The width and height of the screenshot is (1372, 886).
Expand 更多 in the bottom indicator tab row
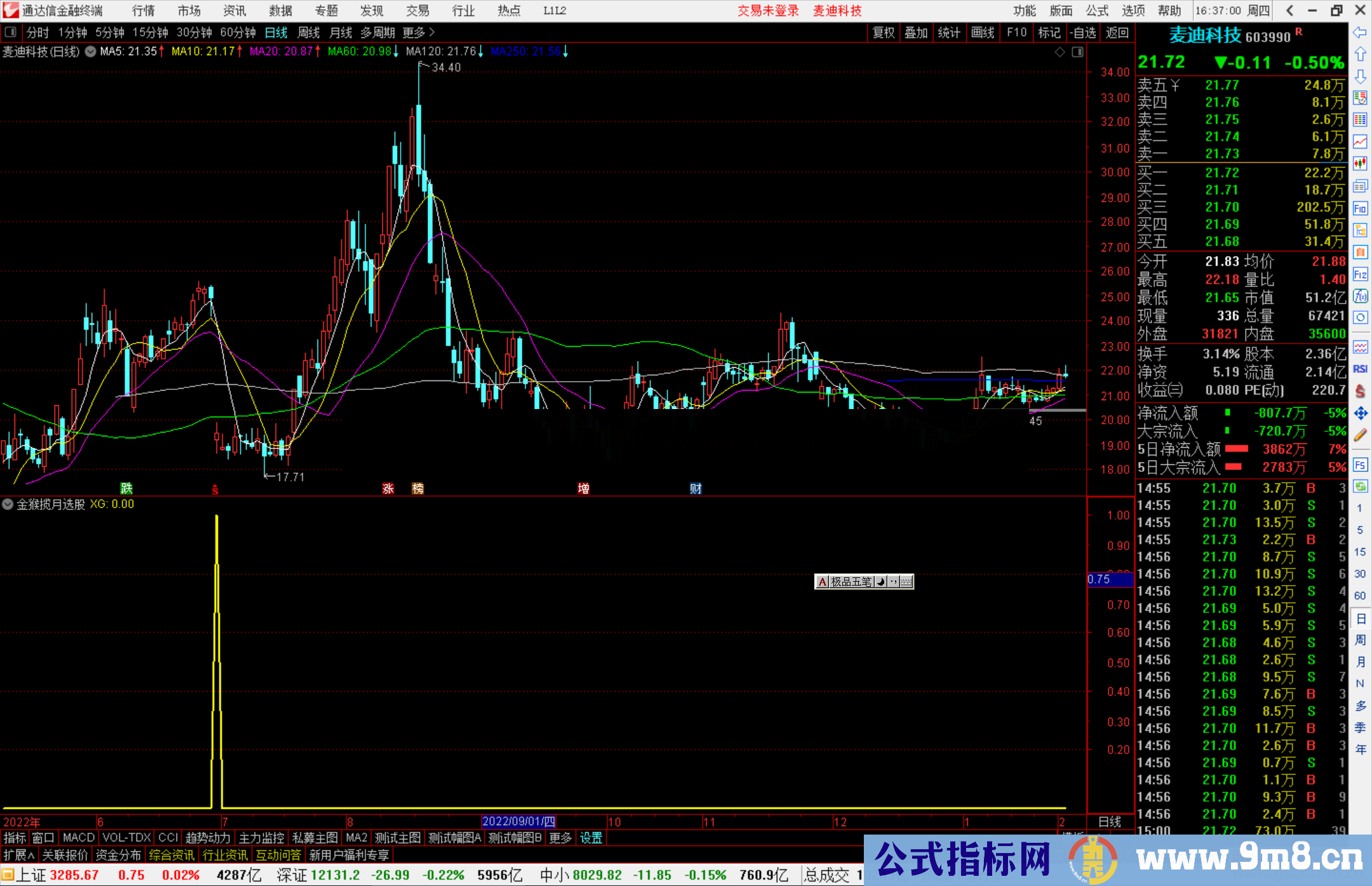pyautogui.click(x=559, y=838)
